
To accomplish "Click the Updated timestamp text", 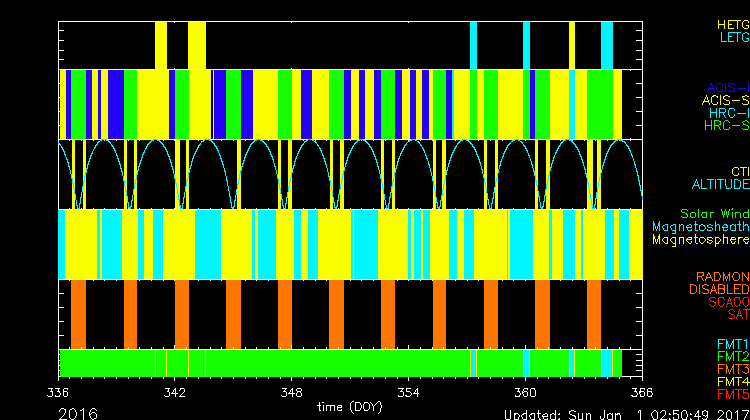I will tap(625, 413).
